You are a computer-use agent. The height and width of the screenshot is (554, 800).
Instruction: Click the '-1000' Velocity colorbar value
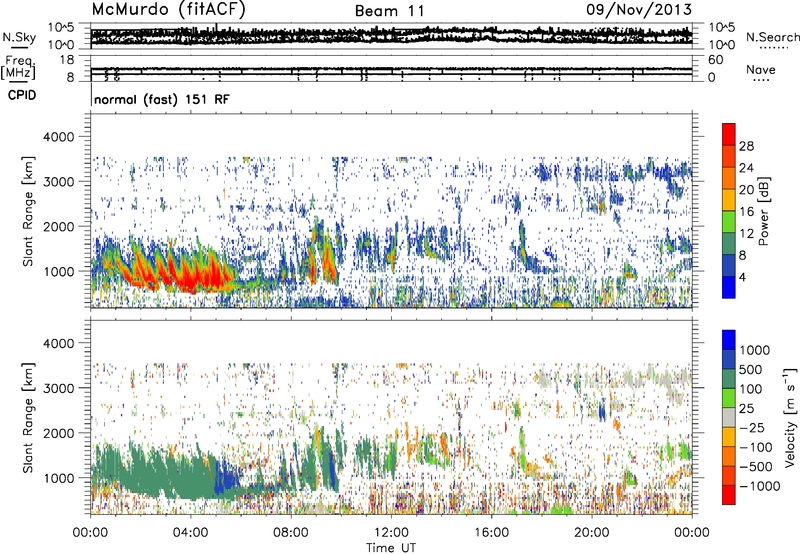(x=759, y=486)
